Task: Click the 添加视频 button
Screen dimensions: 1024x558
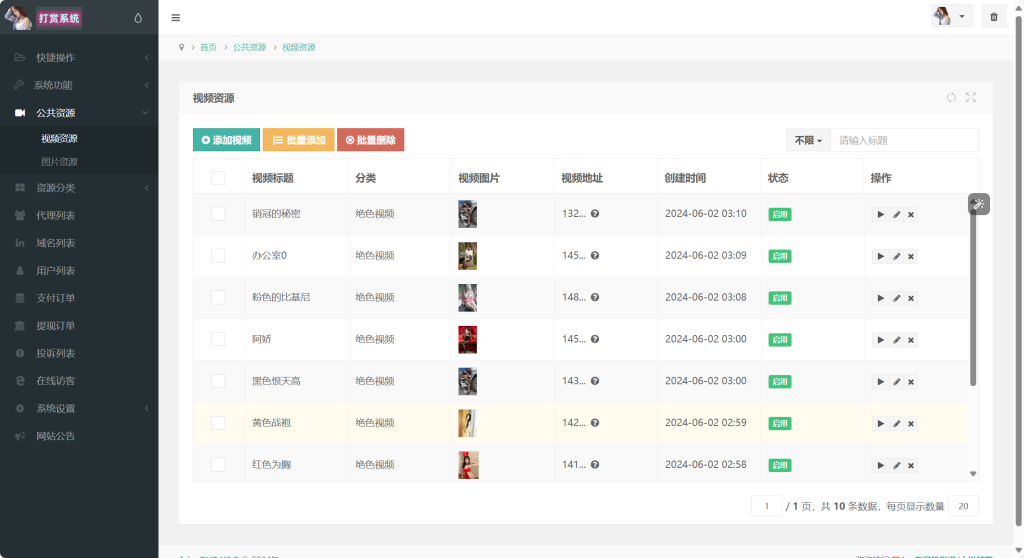Action: [226, 140]
